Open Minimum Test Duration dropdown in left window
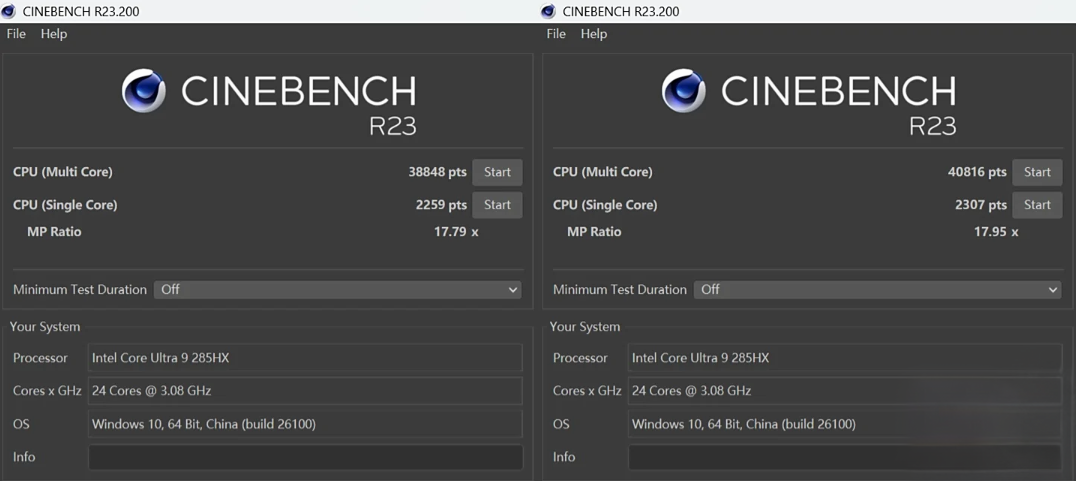This screenshot has width=1076, height=481. (338, 290)
